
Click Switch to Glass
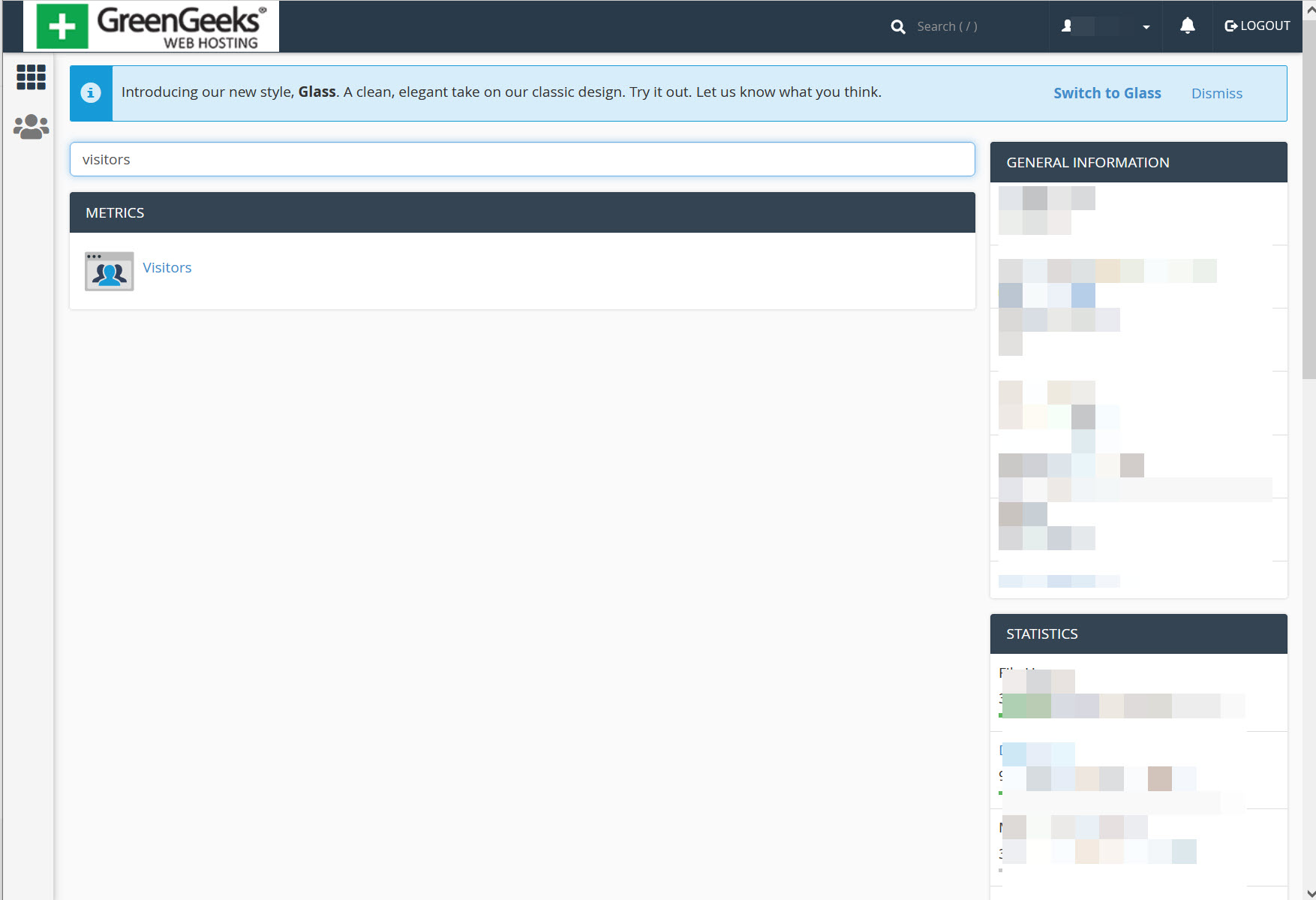1107,92
